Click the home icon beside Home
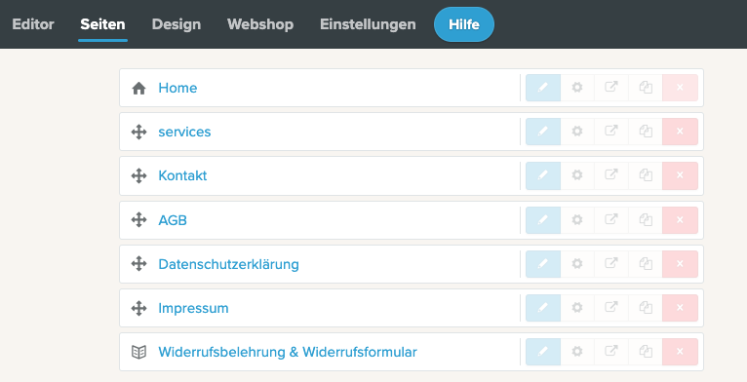Viewport: 747px width, 382px height. pyautogui.click(x=139, y=88)
